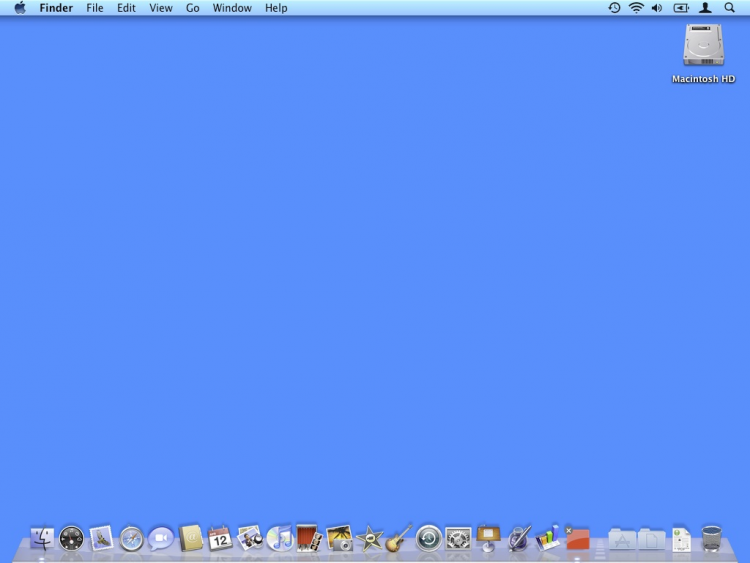
Task: Open System Preferences gear icon in Dock
Action: [x=458, y=539]
